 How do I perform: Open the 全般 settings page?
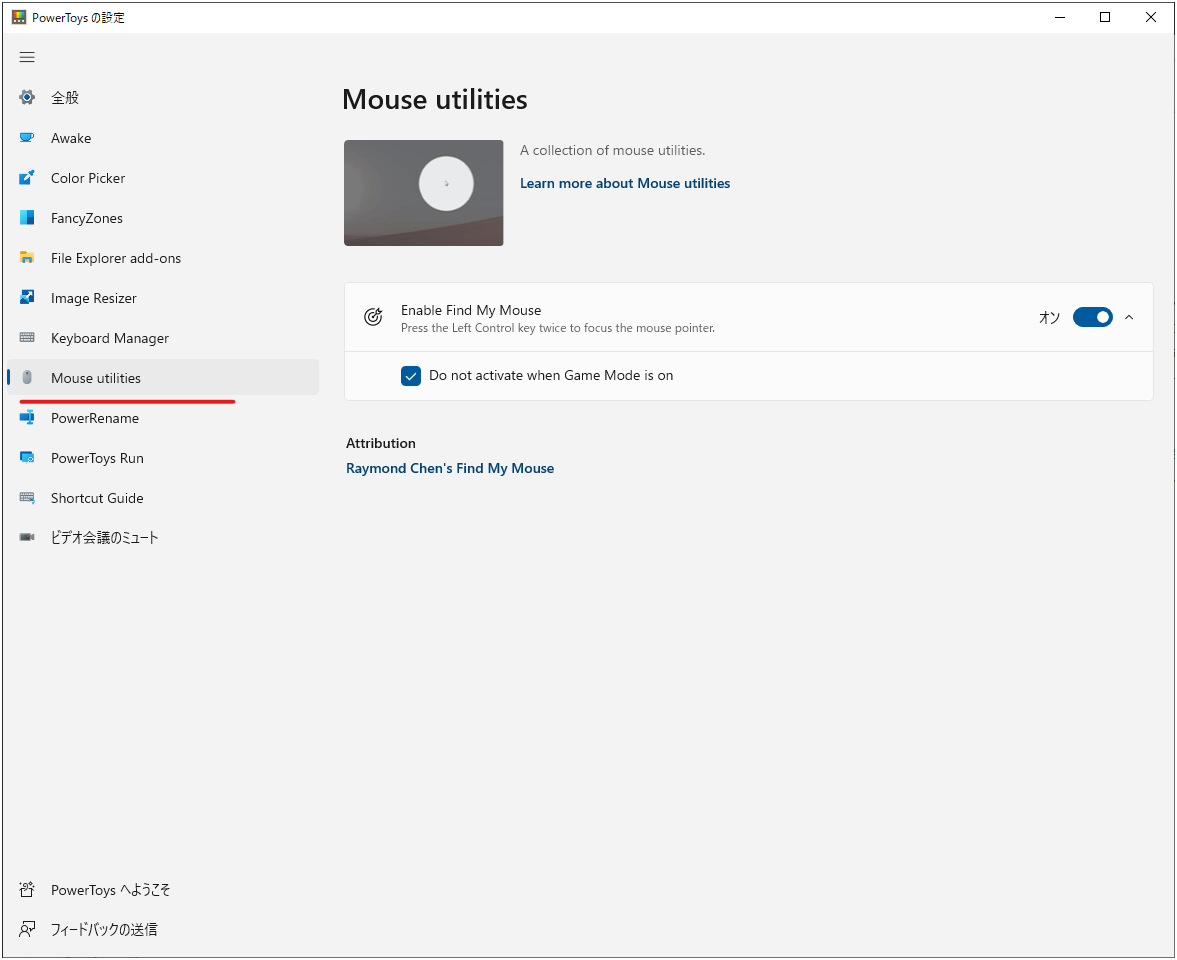click(x=163, y=98)
